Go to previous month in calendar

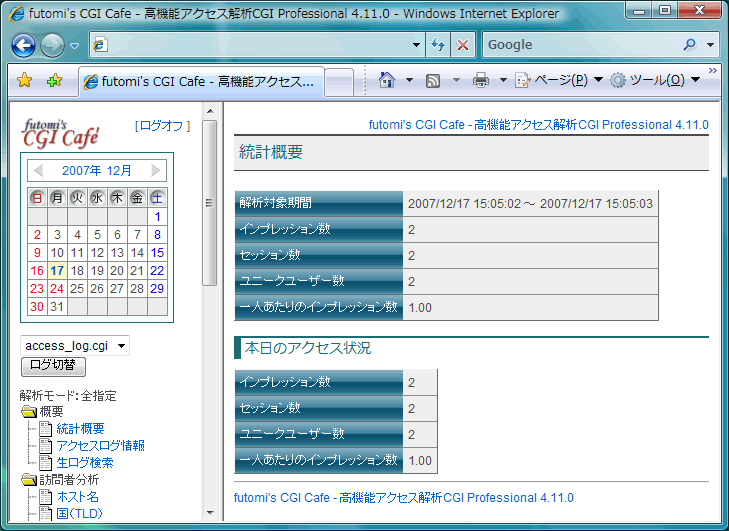pyautogui.click(x=39, y=171)
